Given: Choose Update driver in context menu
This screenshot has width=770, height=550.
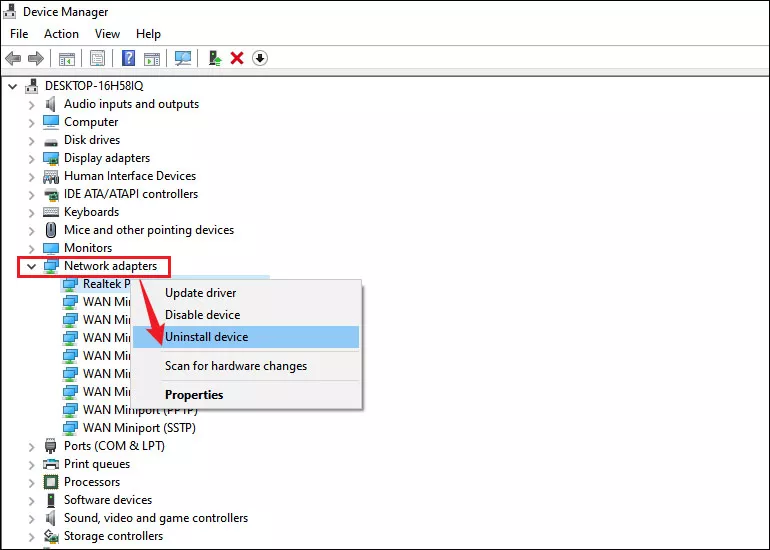Looking at the screenshot, I should point(246,293).
